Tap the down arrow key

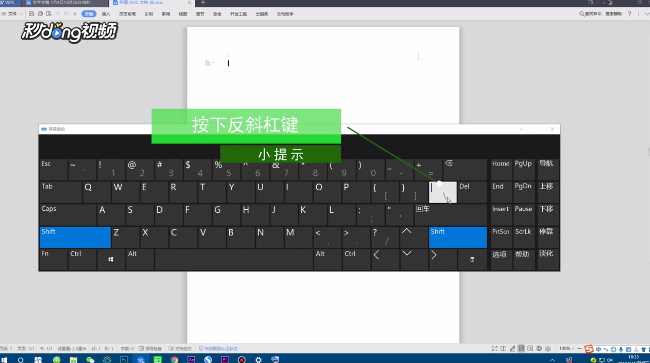[x=414, y=260]
